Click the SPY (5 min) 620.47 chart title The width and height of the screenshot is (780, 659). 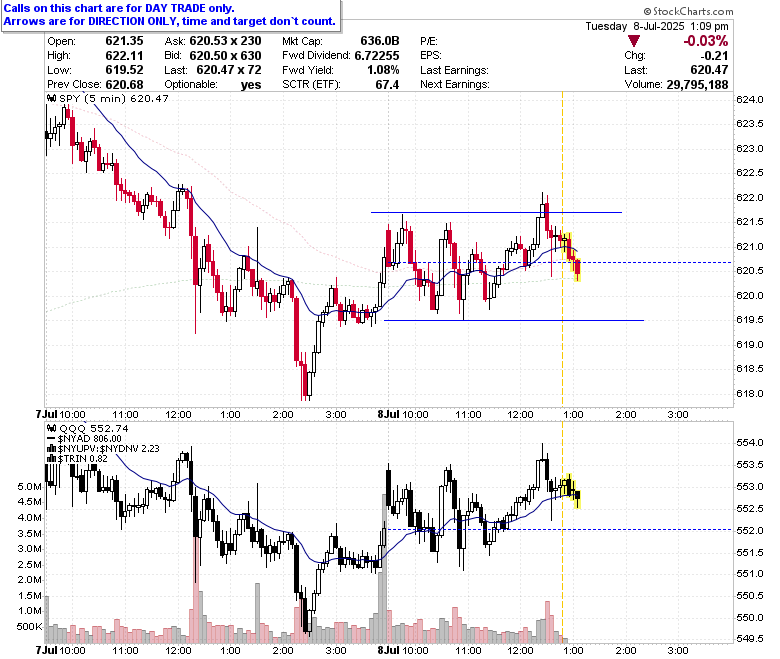click(114, 98)
